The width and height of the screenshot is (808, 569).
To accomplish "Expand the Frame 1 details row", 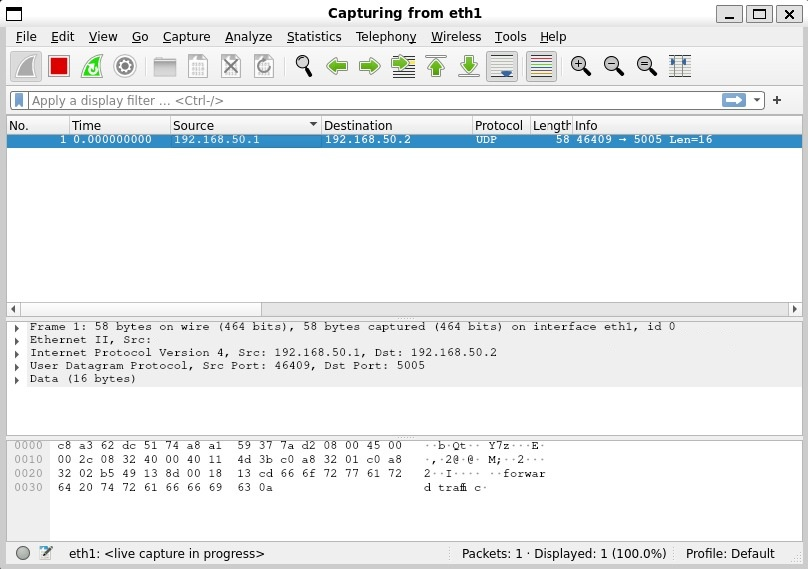I will [17, 328].
